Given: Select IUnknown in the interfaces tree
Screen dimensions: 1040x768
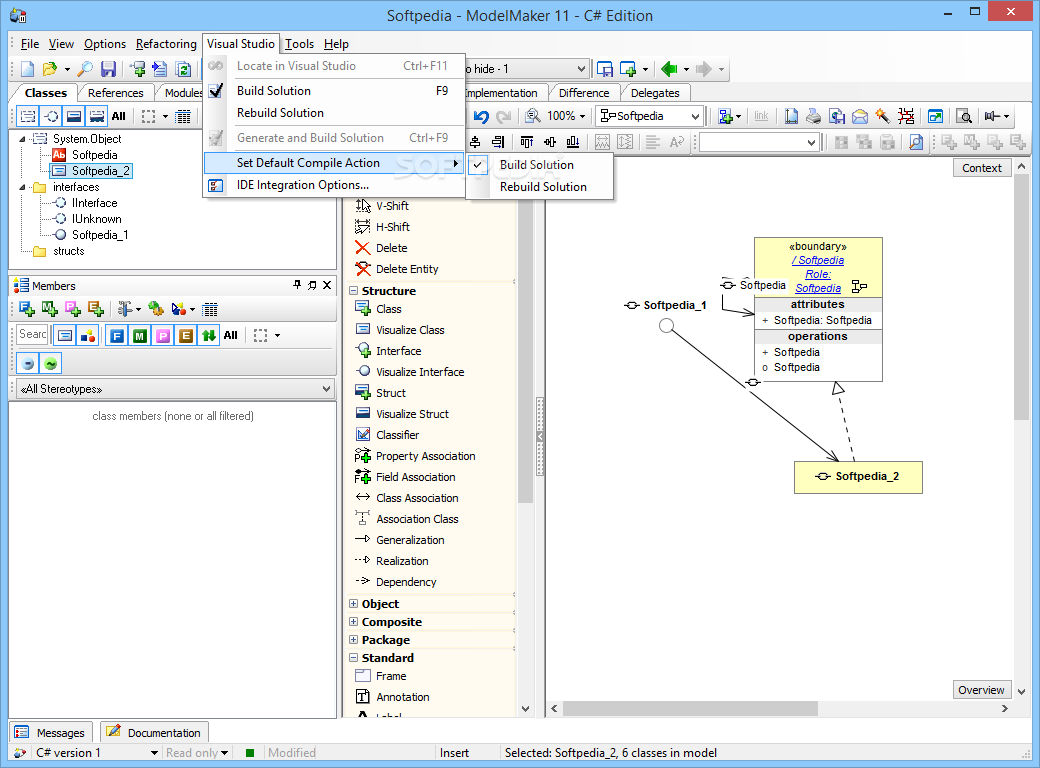Looking at the screenshot, I should point(96,219).
